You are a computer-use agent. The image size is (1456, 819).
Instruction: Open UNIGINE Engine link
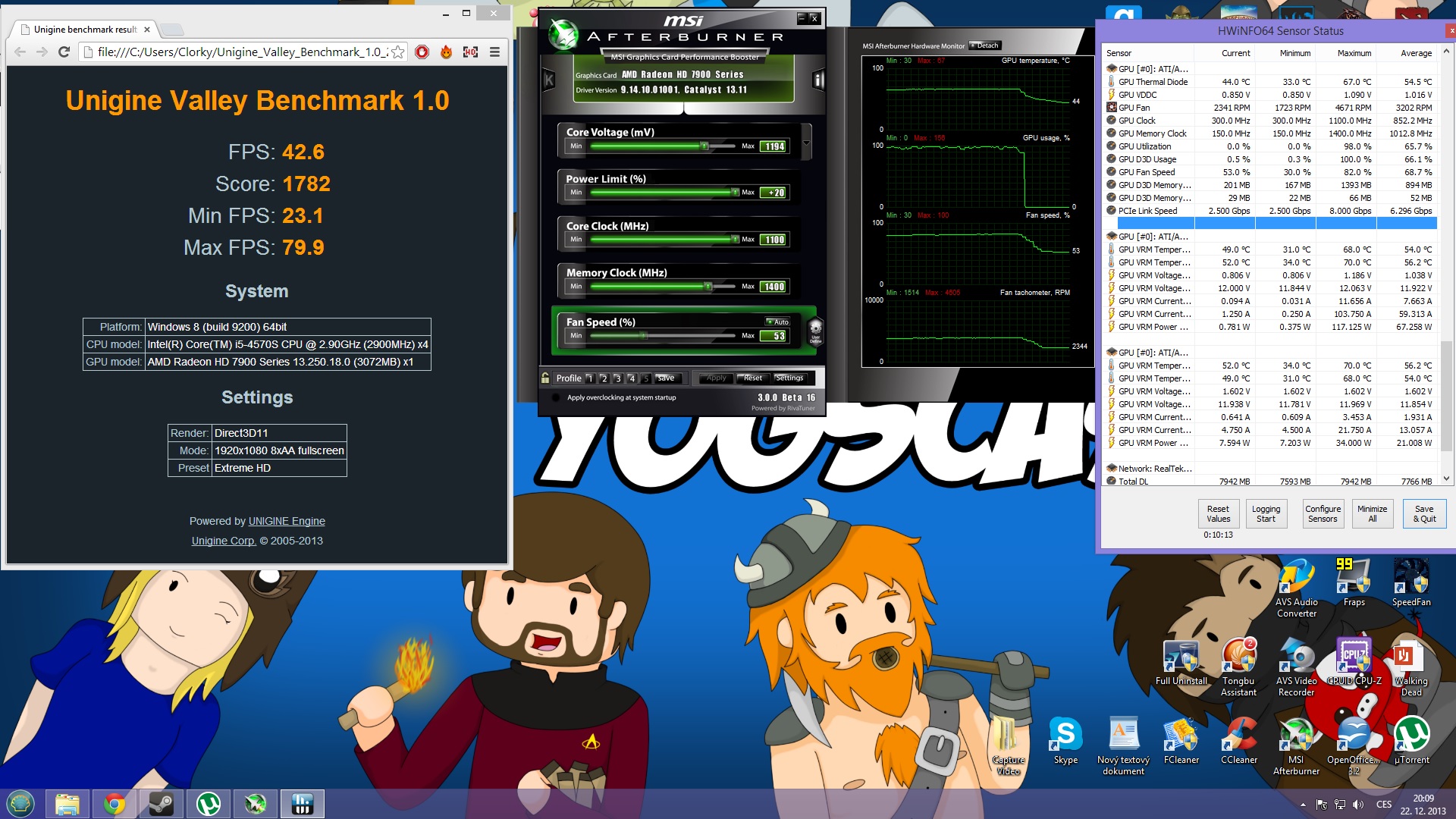click(287, 521)
